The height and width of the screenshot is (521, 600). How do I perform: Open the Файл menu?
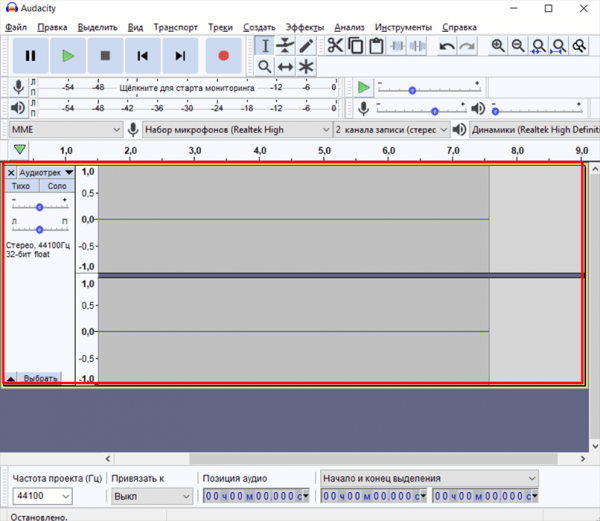[16, 27]
